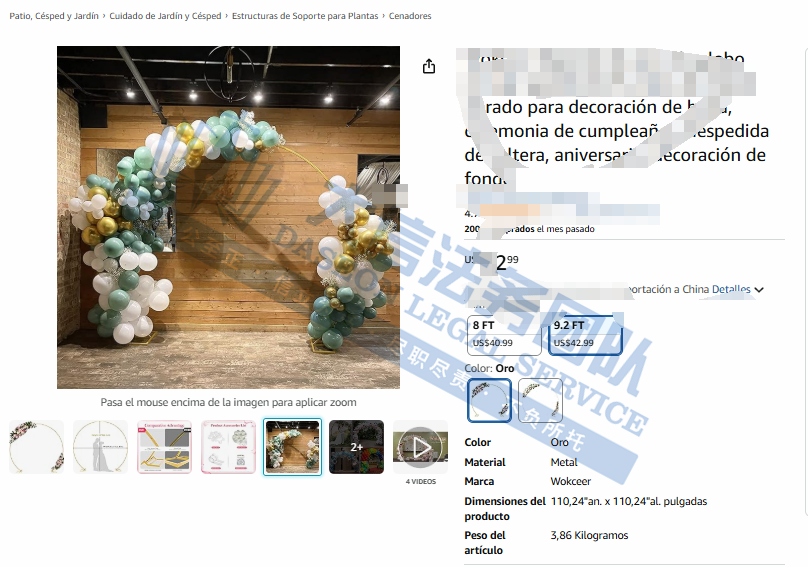Viewport: 808px width, 567px height.
Task: Open the 2+ more images thumbnail
Action: point(356,446)
